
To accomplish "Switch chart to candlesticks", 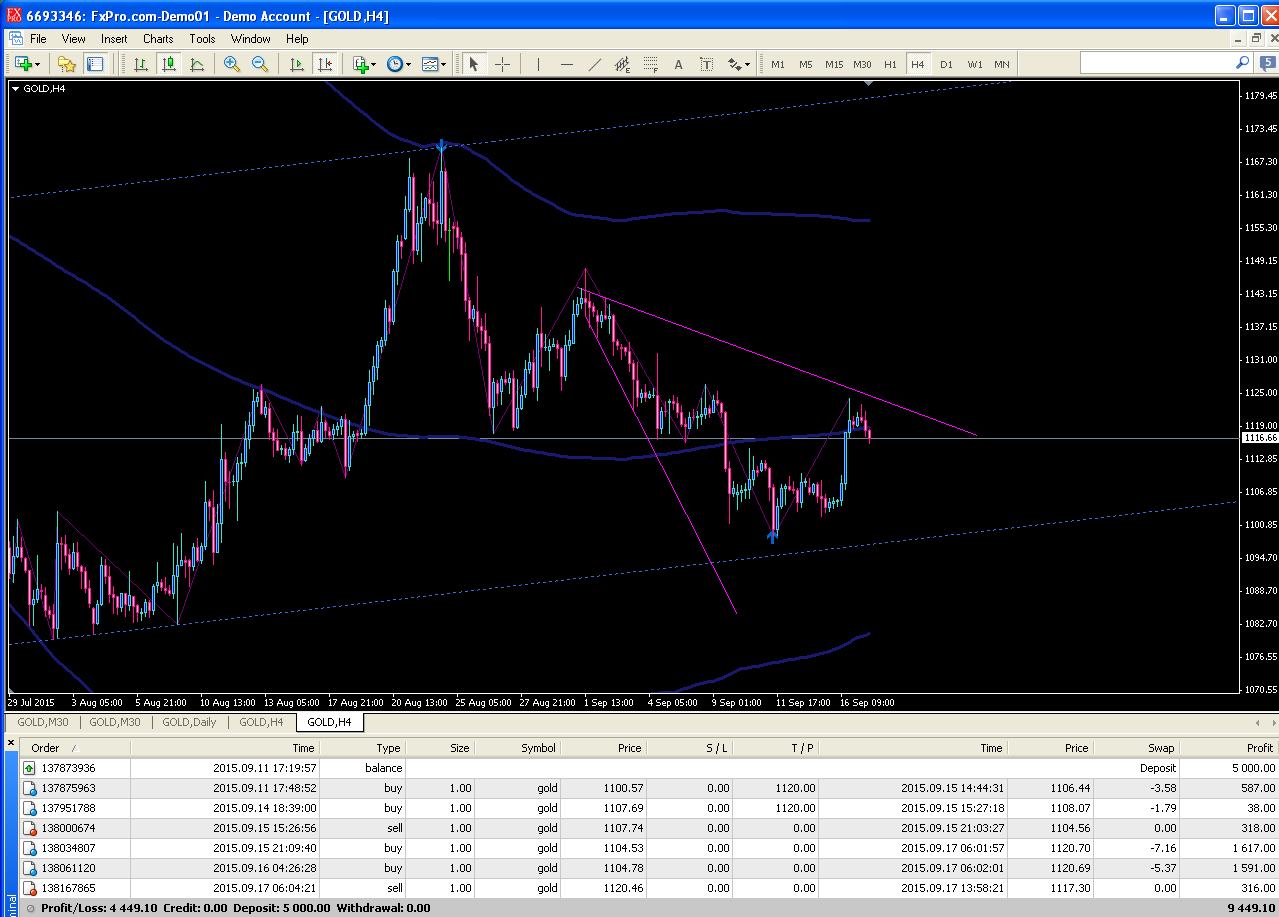I will 169,64.
